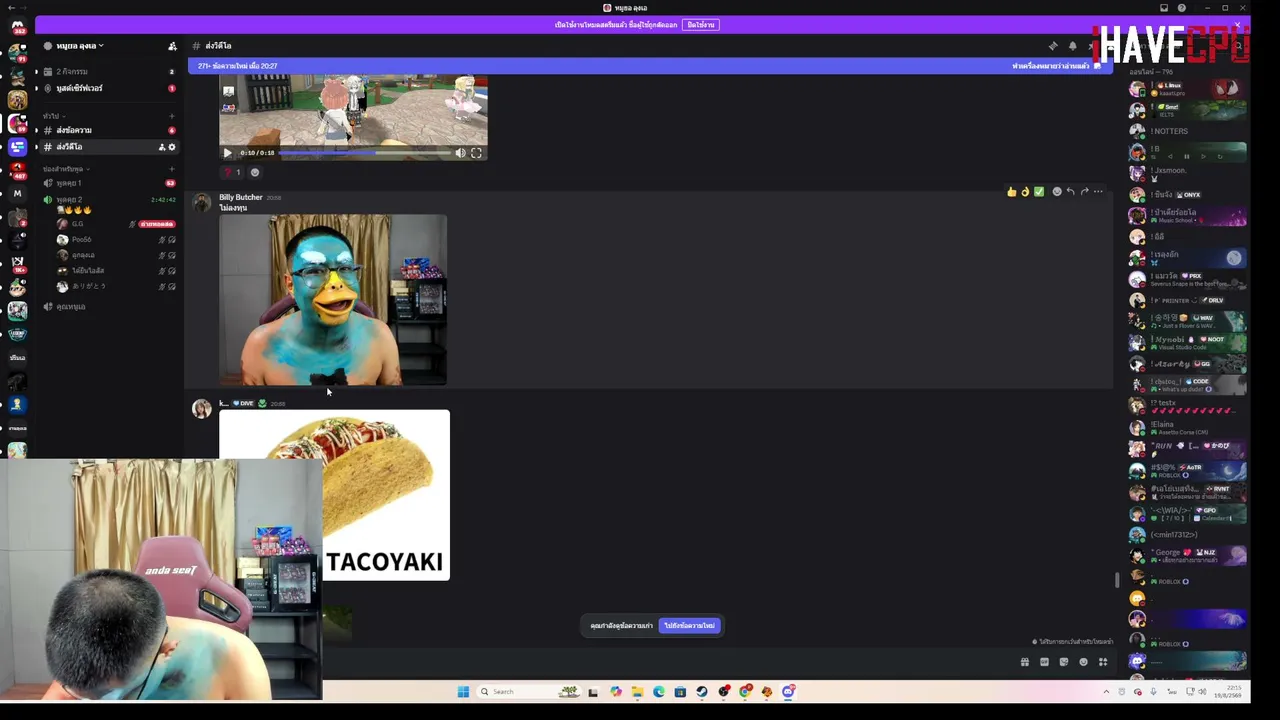Open the server with 91 badge
Screen dimensions: 1280x720
pyautogui.click(x=17, y=52)
